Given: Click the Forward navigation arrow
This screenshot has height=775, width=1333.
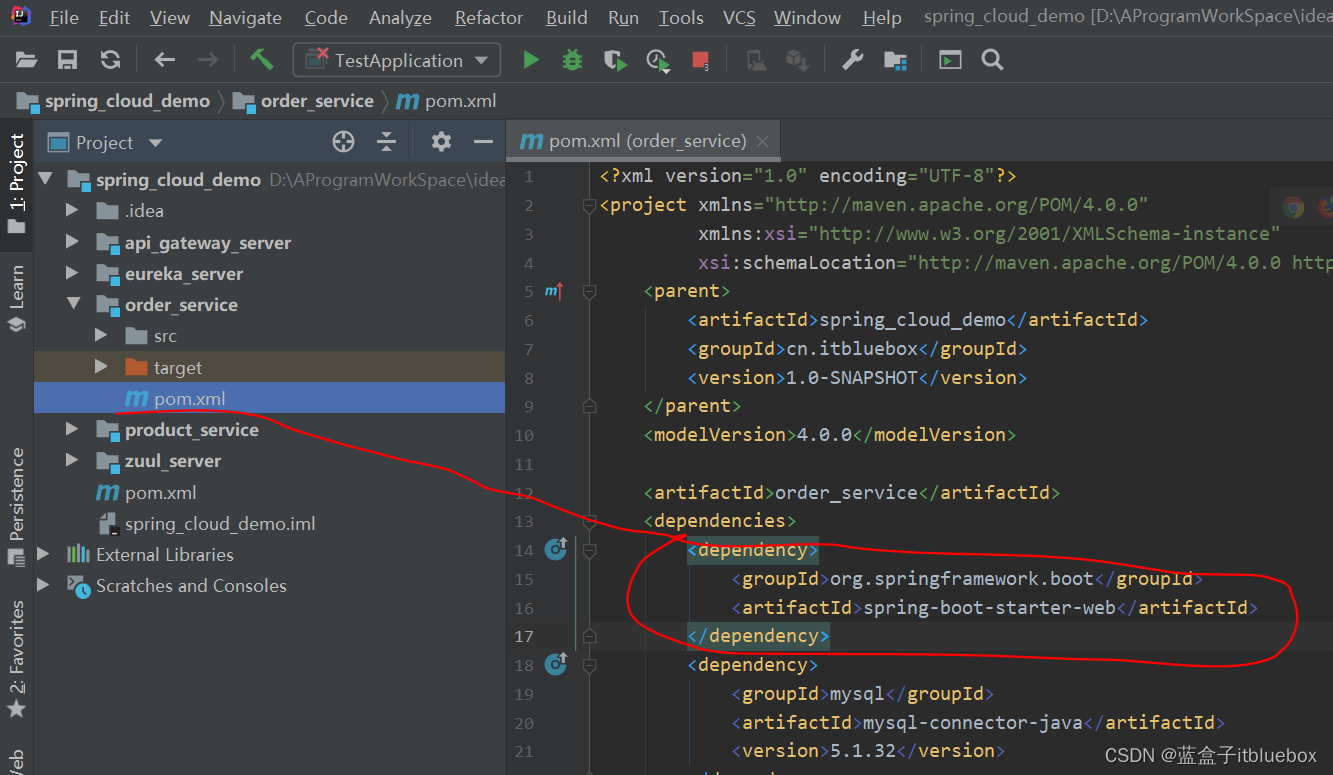Looking at the screenshot, I should tap(207, 60).
